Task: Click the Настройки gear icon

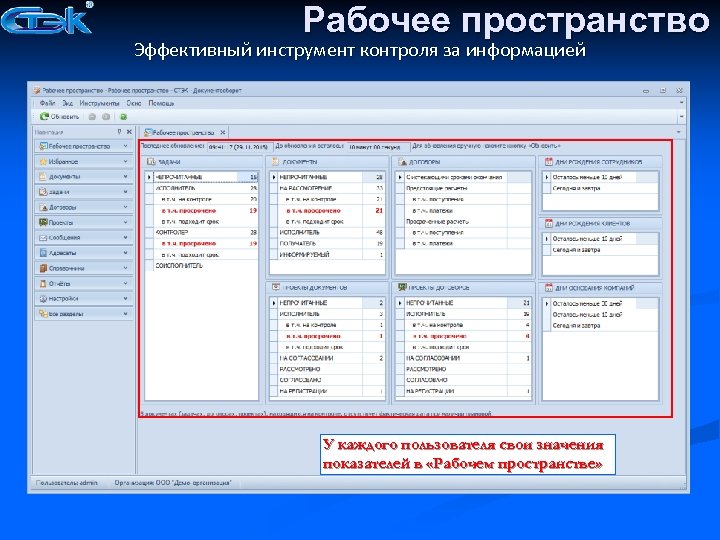Action: tap(43, 299)
